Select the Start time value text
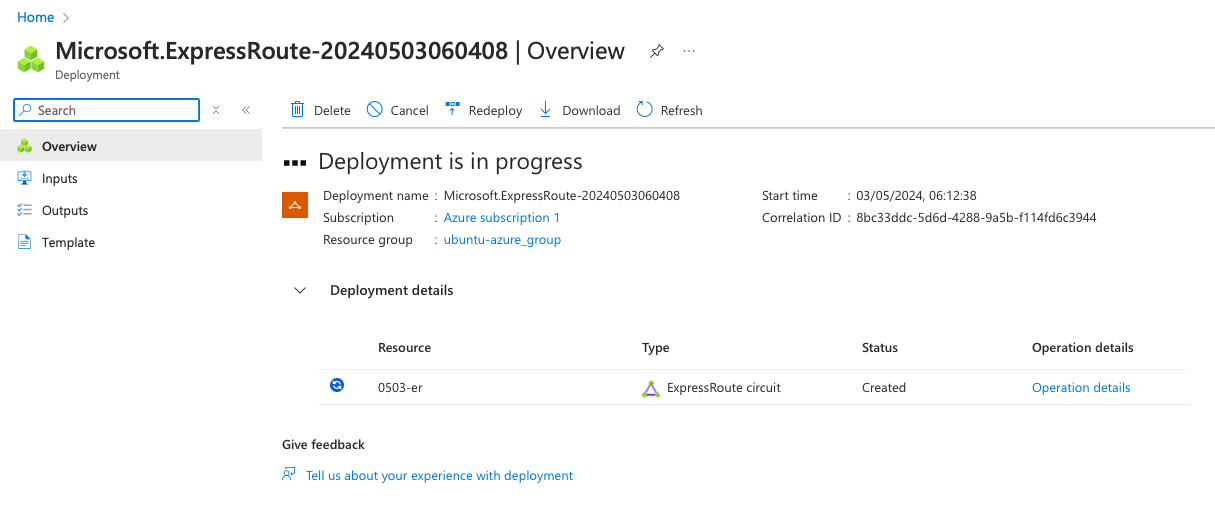1215x508 pixels. pyautogui.click(x=916, y=195)
